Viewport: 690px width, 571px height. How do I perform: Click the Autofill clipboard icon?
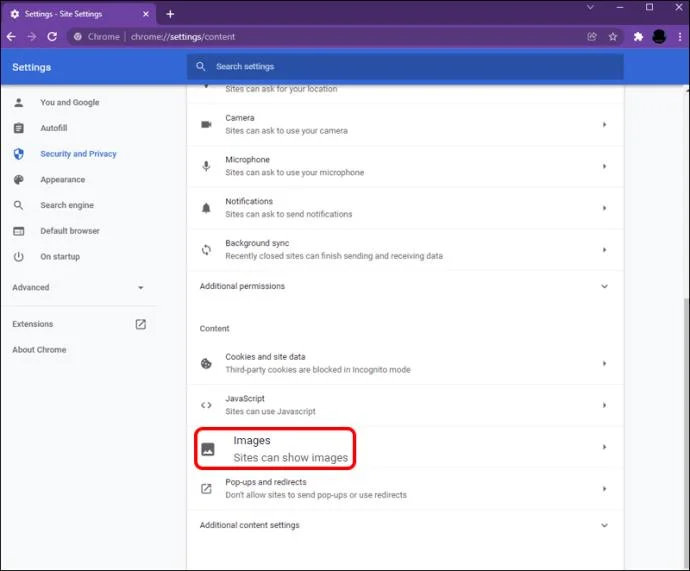coord(18,128)
